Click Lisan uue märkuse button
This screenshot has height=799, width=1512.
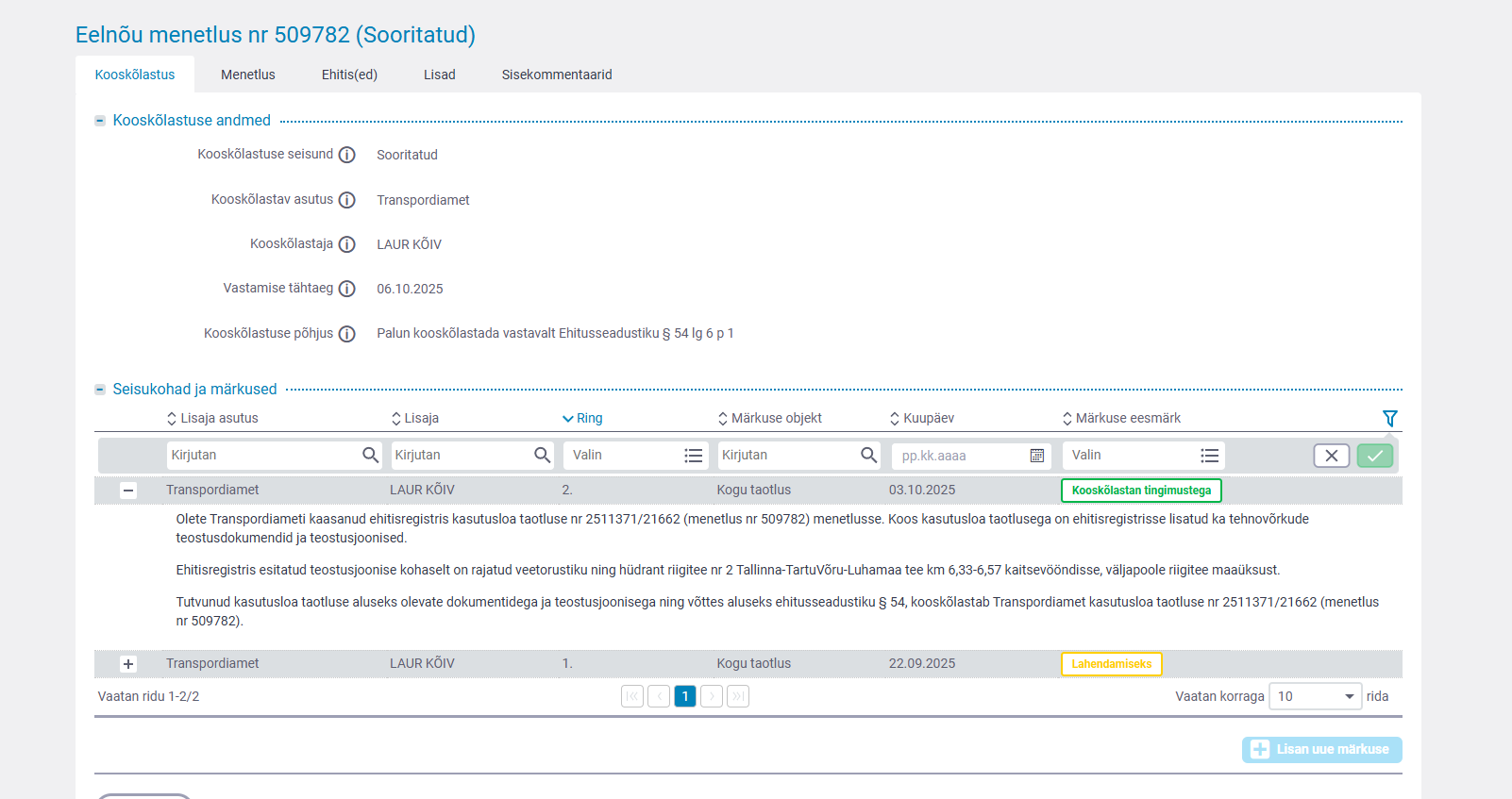[x=1321, y=750]
